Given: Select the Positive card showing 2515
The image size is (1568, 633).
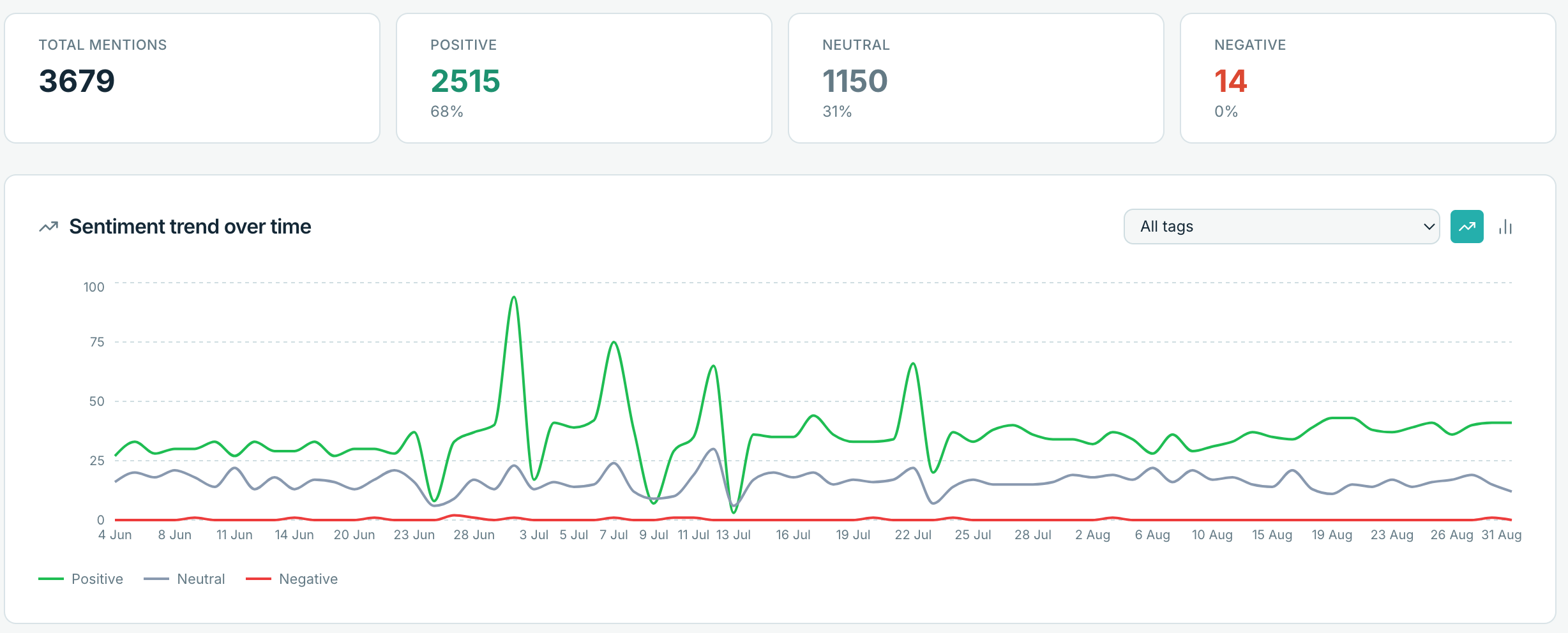Looking at the screenshot, I should (x=584, y=78).
